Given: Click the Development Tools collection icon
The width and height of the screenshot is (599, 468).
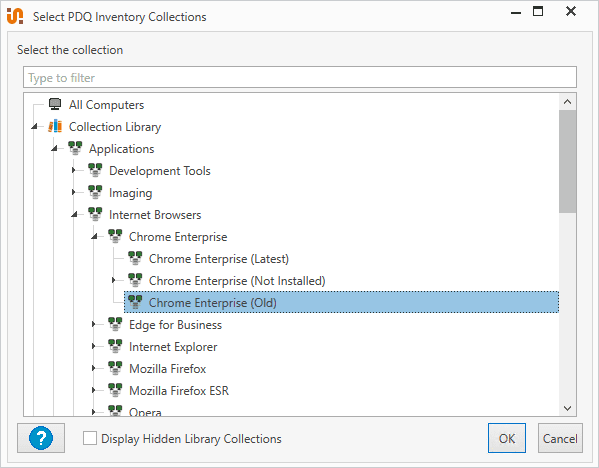Looking at the screenshot, I should (95, 170).
